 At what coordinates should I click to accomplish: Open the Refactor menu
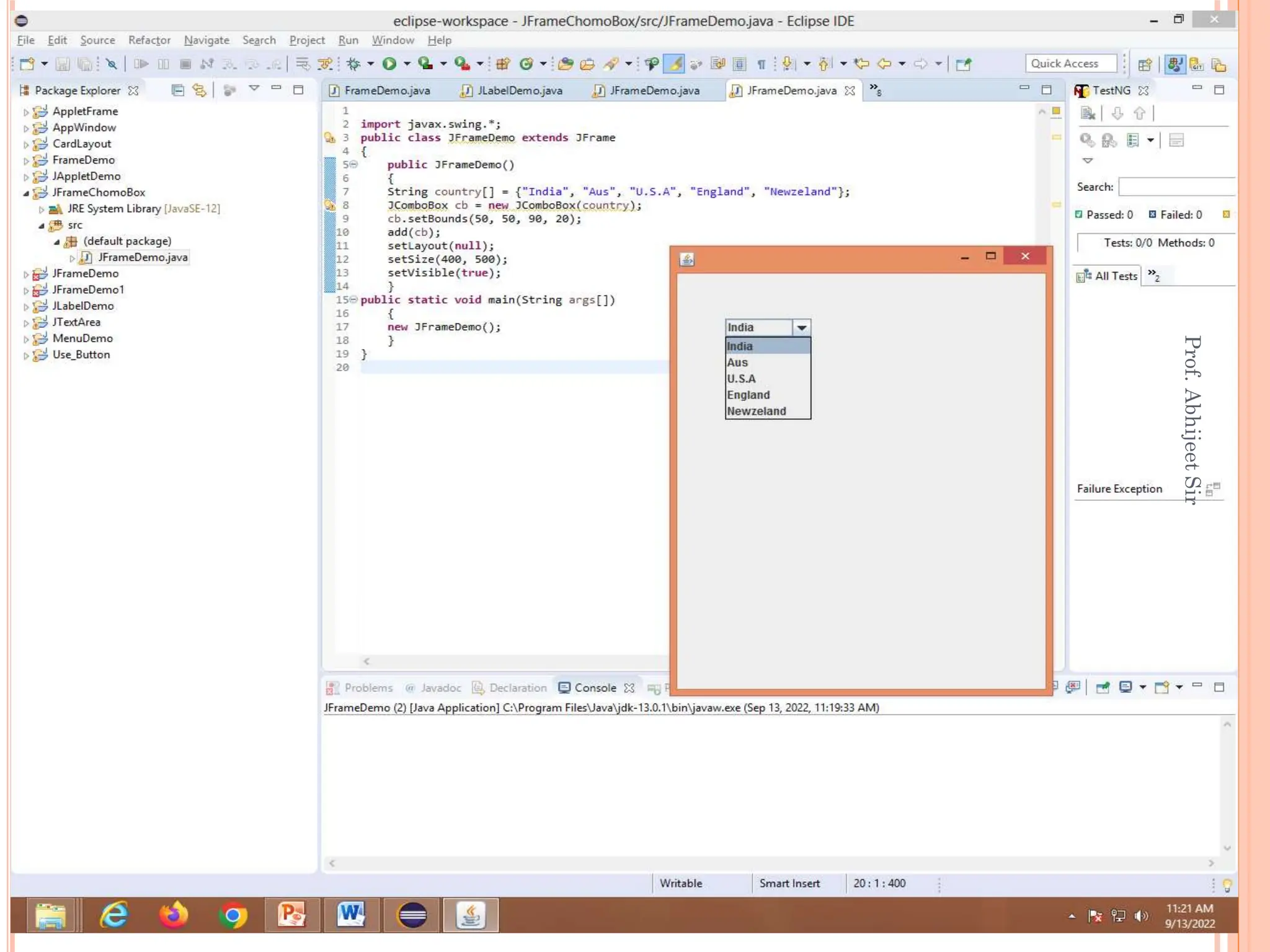coord(149,40)
